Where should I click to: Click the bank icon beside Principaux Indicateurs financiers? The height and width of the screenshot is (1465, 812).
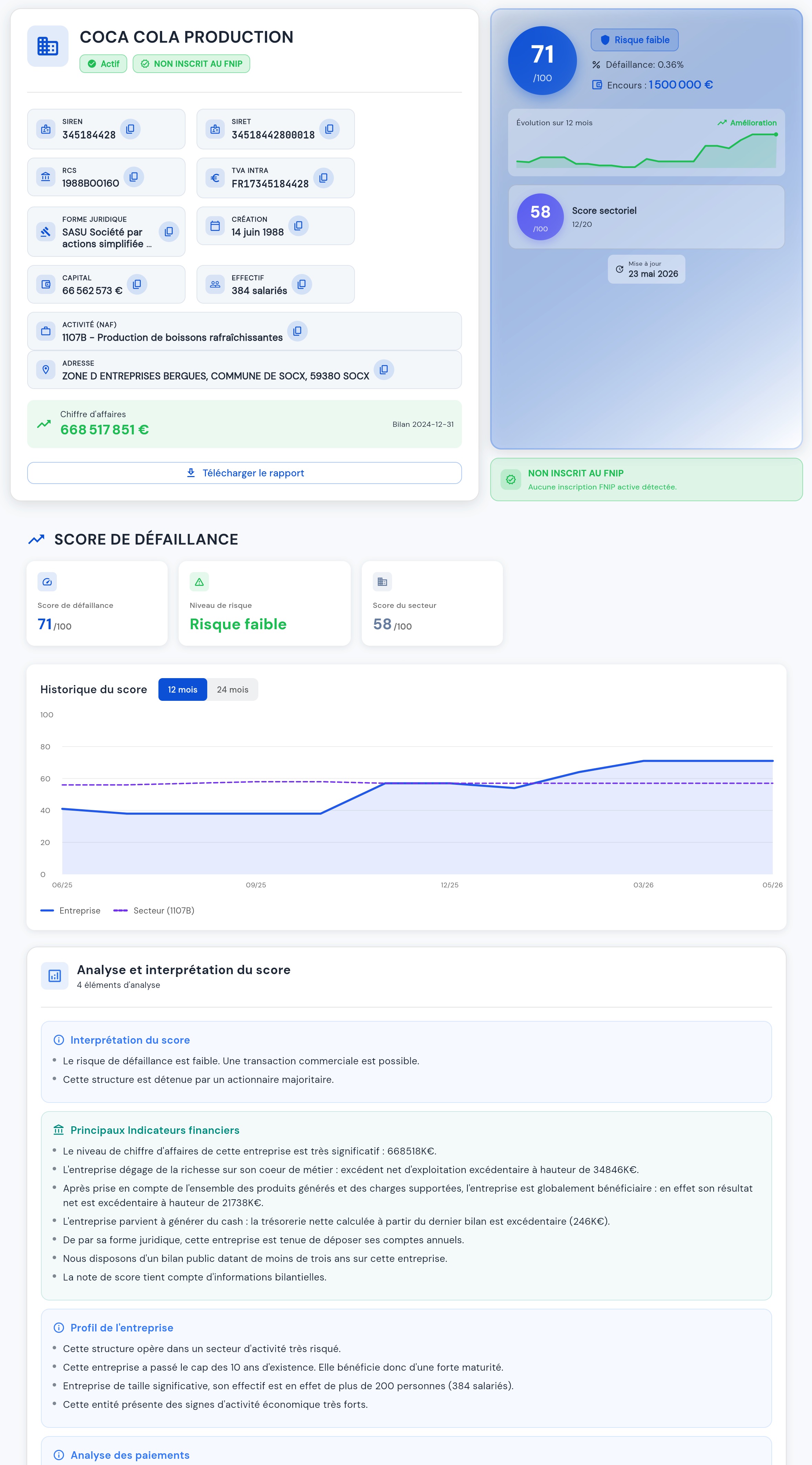59,1129
